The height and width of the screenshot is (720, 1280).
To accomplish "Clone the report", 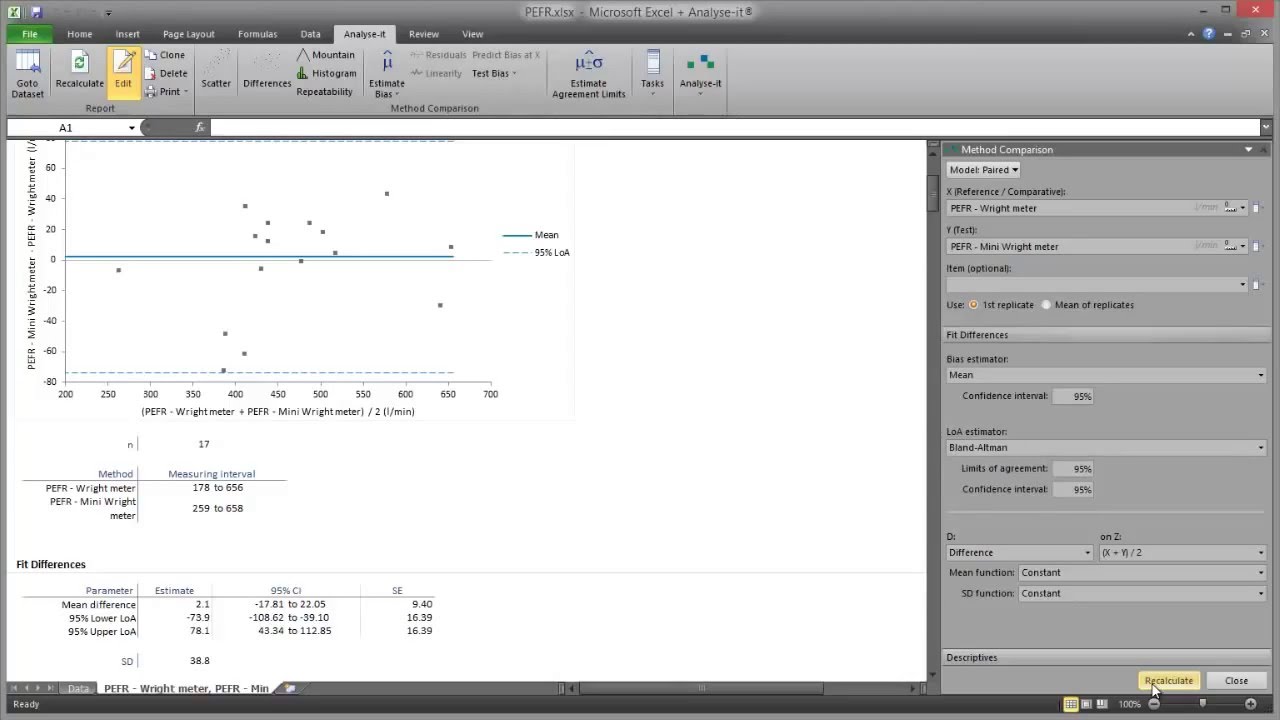I will 165,55.
